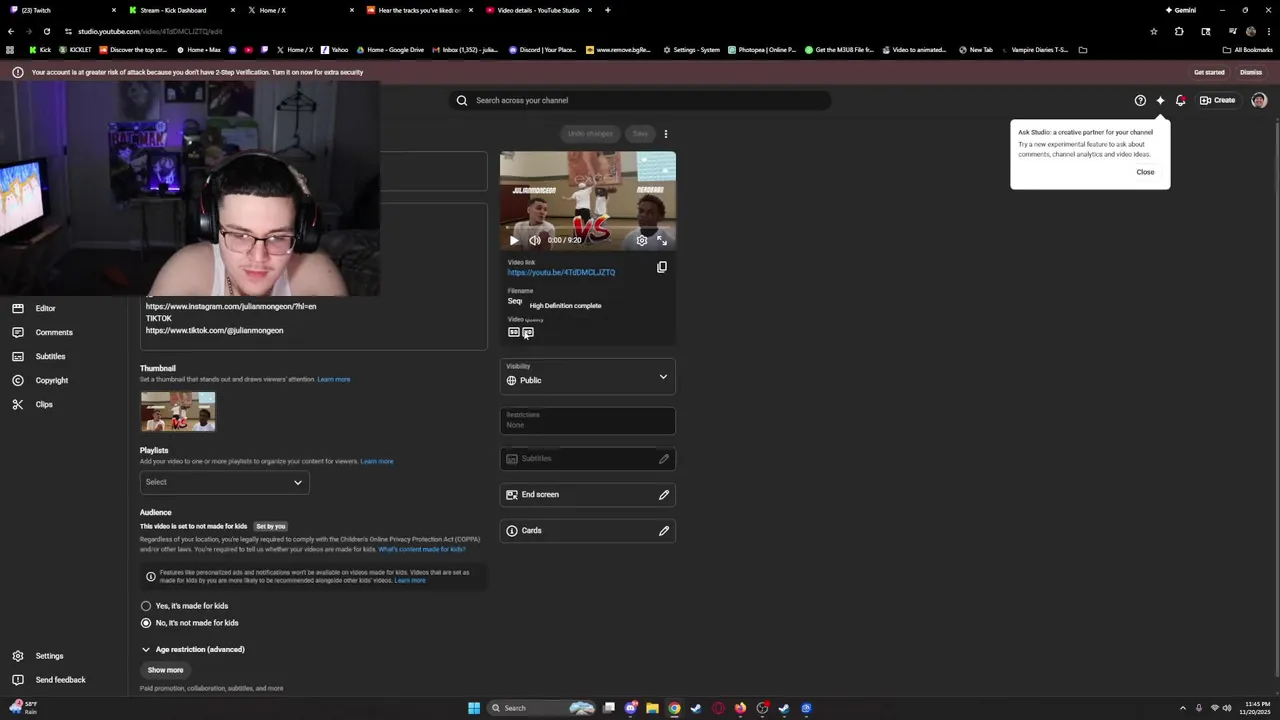Open the All Bookmarks folder
1280x720 pixels.
click(x=1248, y=50)
